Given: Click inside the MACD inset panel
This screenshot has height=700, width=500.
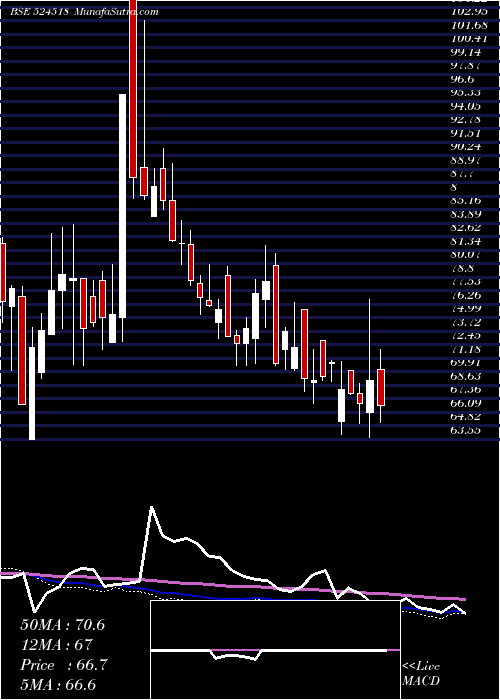Looking at the screenshot, I should (x=275, y=650).
